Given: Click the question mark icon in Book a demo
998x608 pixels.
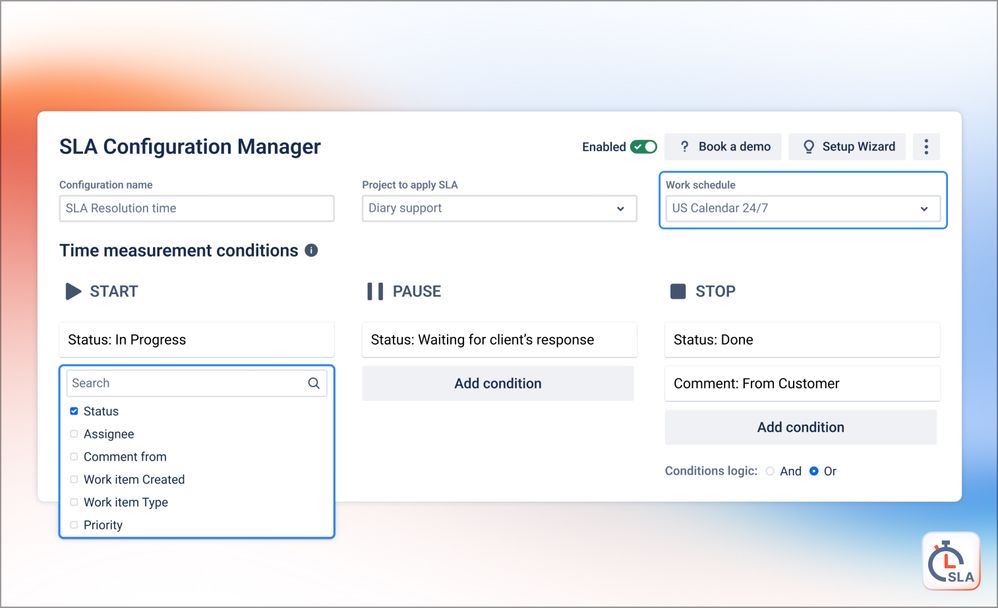Looking at the screenshot, I should click(684, 146).
